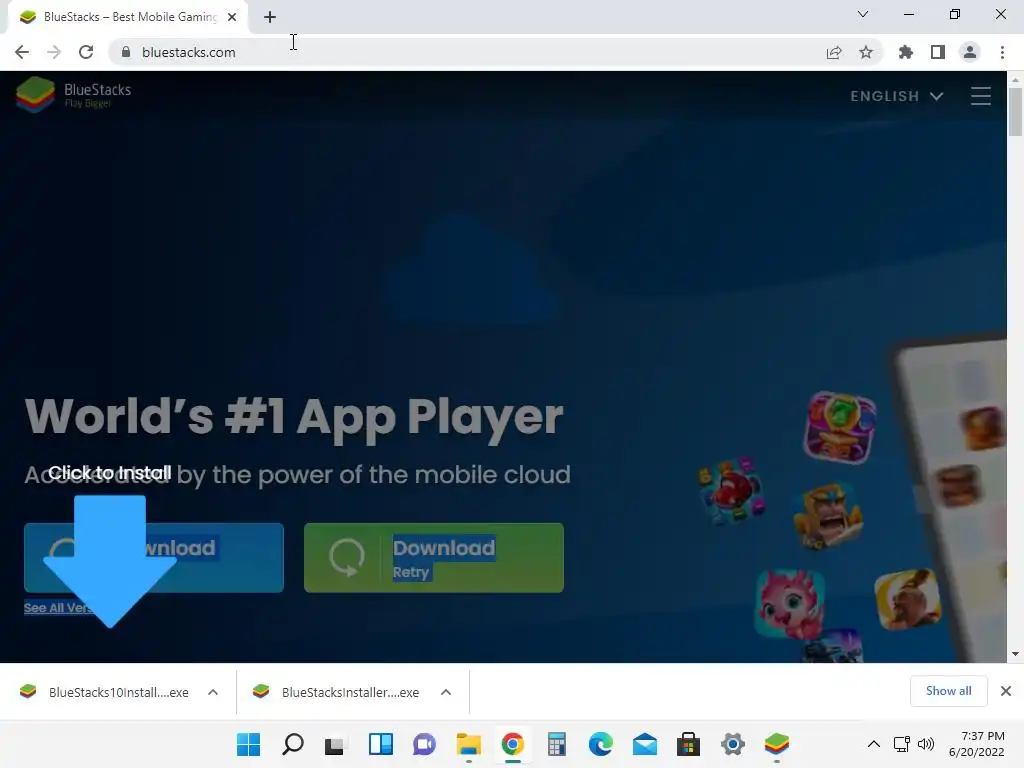Open the Extensions puzzle icon
1024x768 pixels.
[x=906, y=52]
